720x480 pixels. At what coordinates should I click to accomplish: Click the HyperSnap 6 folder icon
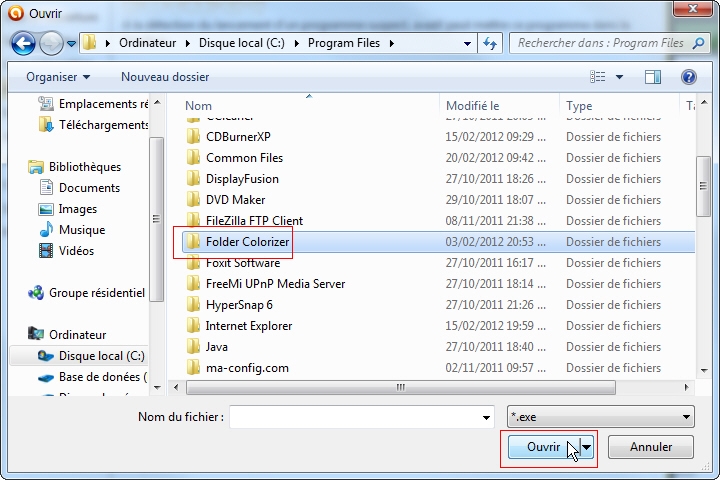193,305
